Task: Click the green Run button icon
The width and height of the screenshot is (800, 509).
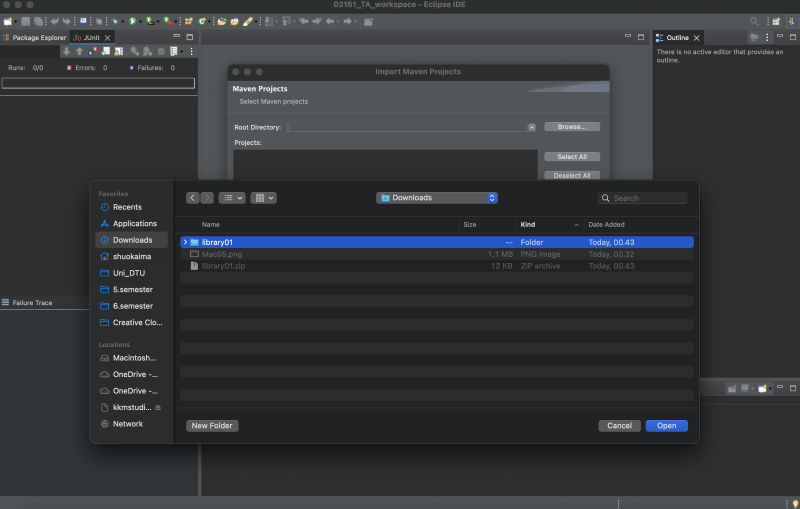Action: (x=132, y=21)
